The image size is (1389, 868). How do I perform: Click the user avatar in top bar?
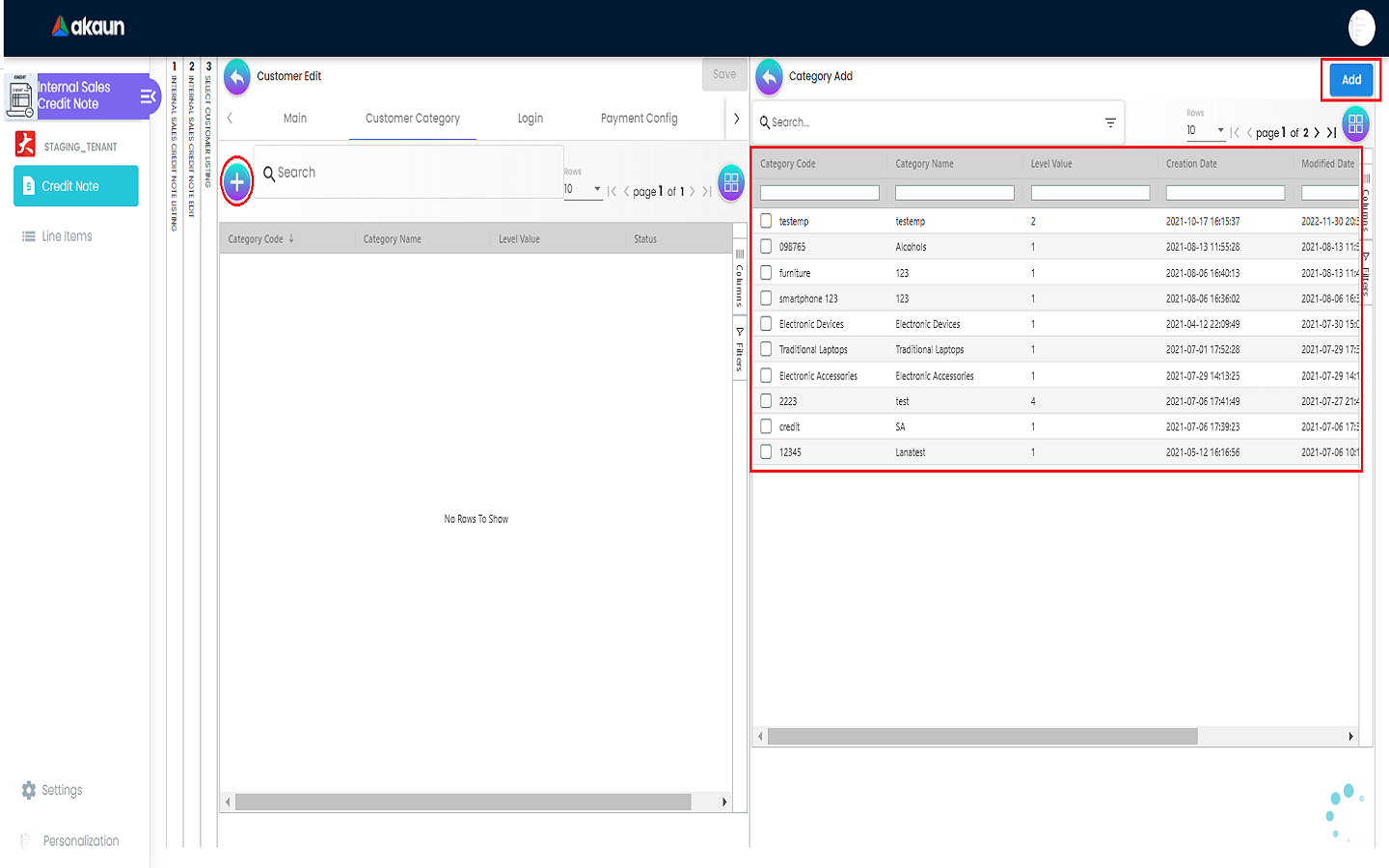click(1361, 28)
